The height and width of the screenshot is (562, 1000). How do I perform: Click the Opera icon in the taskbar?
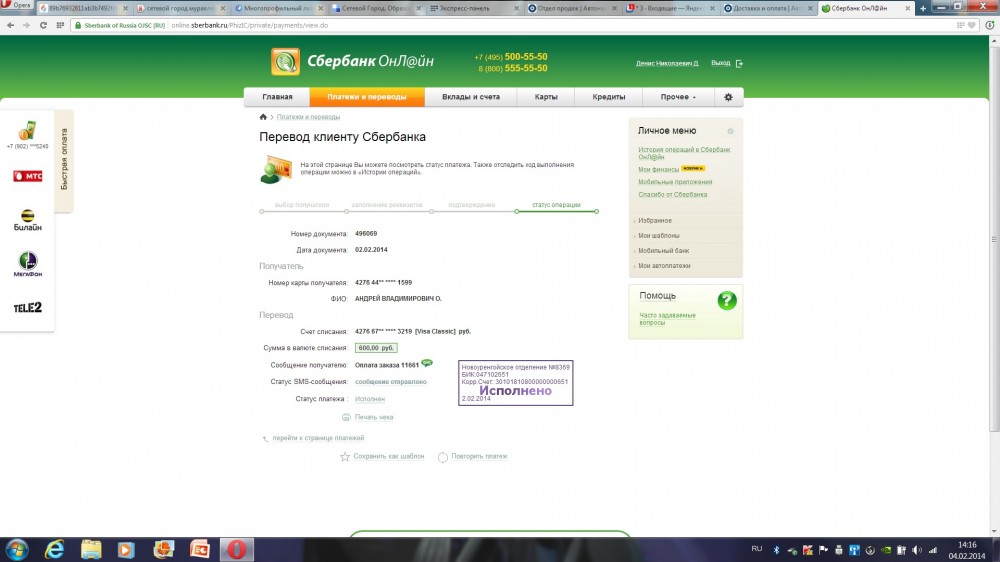pos(237,549)
